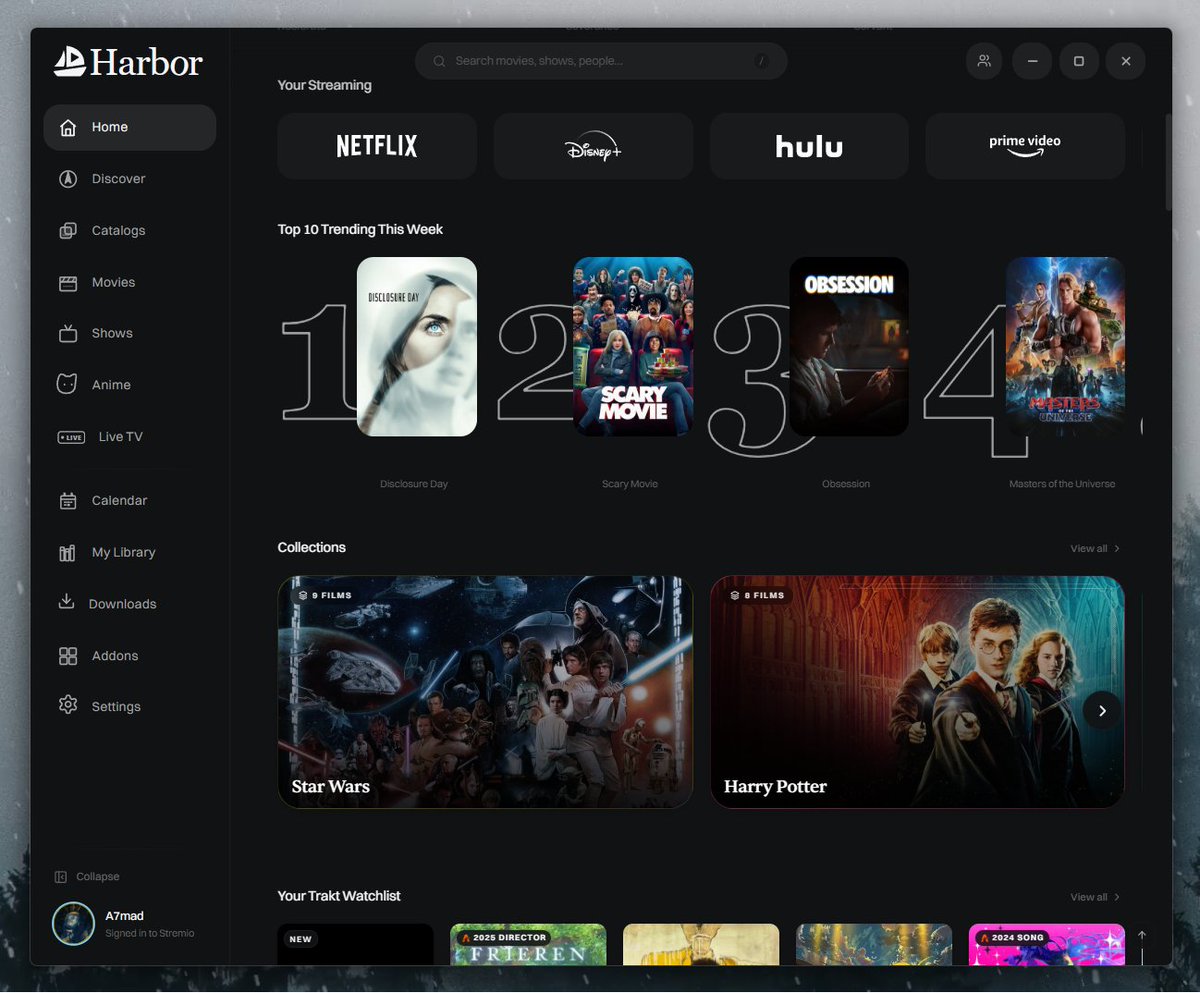Click the Movies clapperboard icon
This screenshot has width=1200, height=993.
point(68,283)
